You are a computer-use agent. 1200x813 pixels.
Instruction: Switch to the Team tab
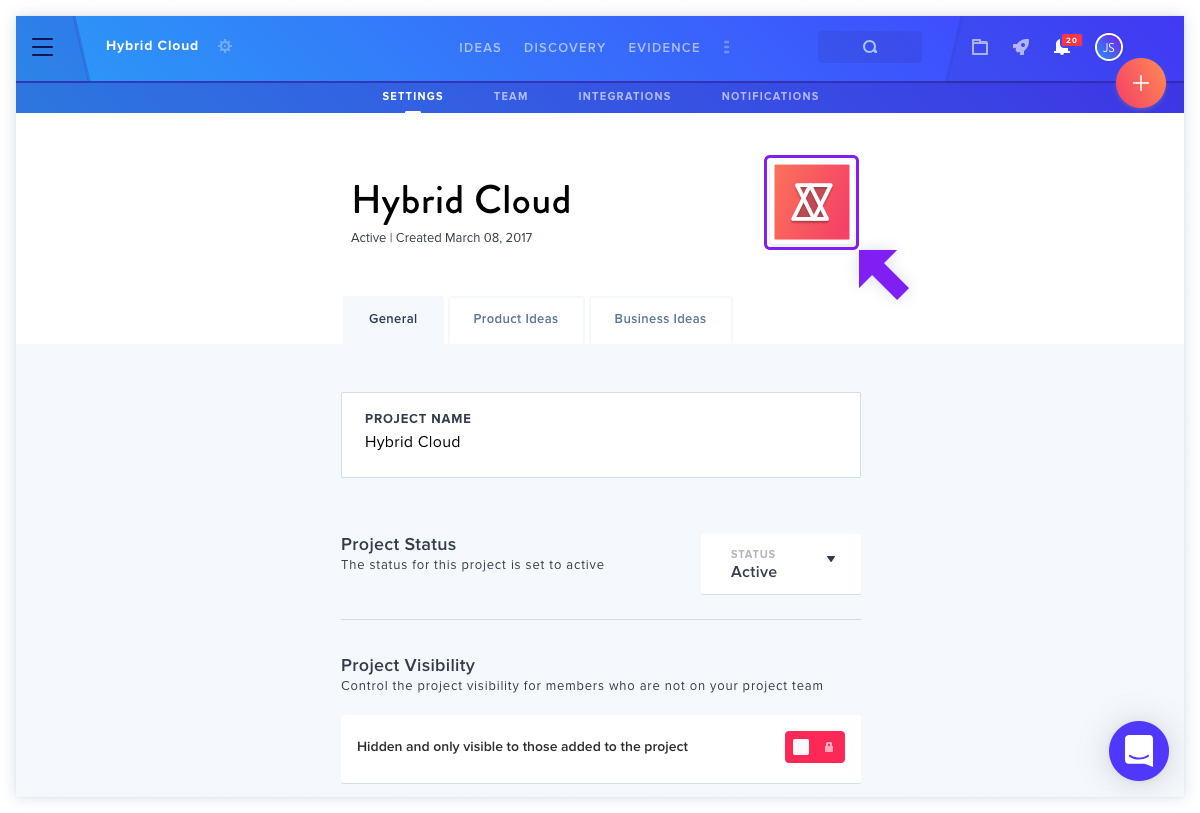(510, 96)
